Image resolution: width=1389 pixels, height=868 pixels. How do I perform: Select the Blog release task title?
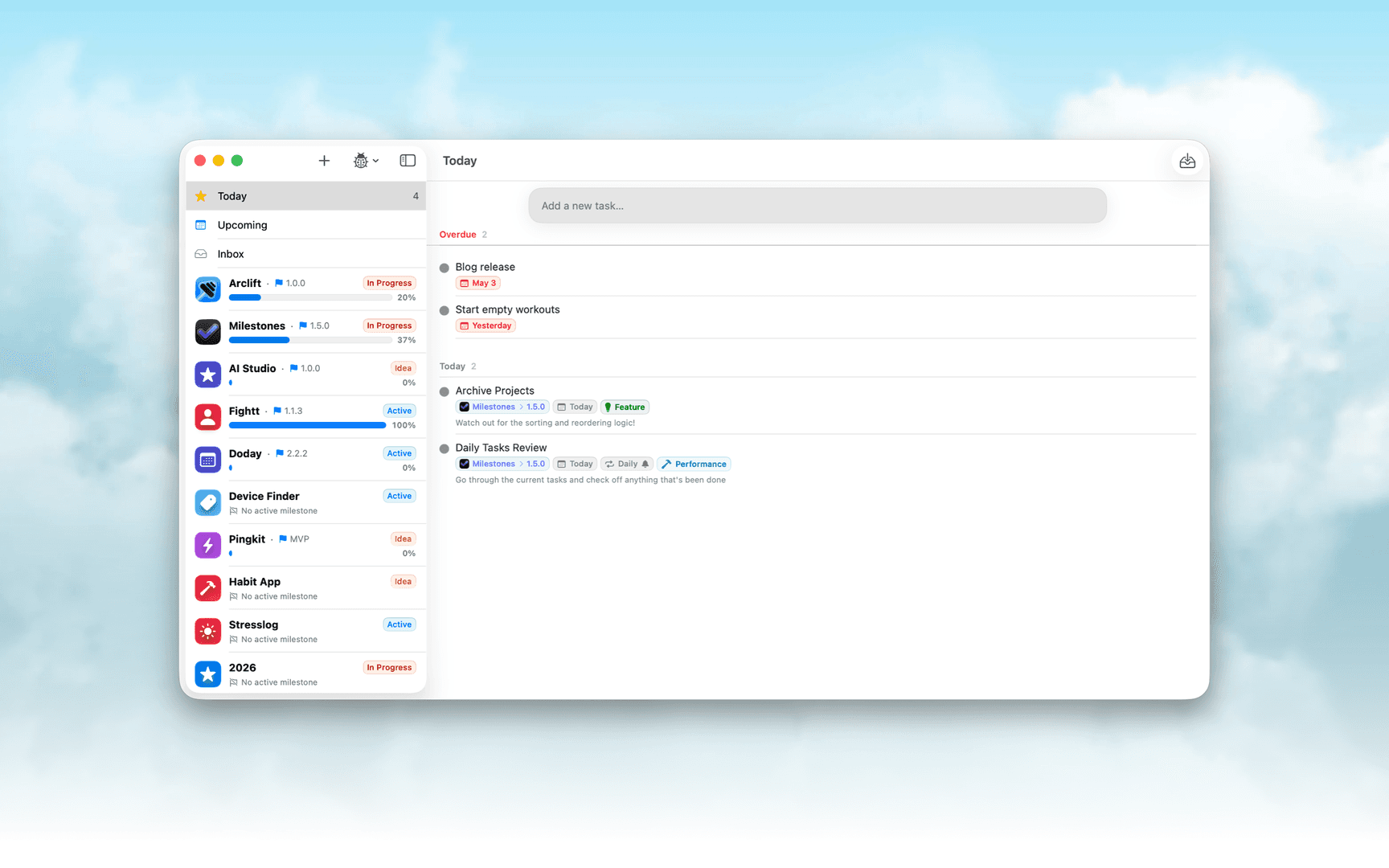486,267
